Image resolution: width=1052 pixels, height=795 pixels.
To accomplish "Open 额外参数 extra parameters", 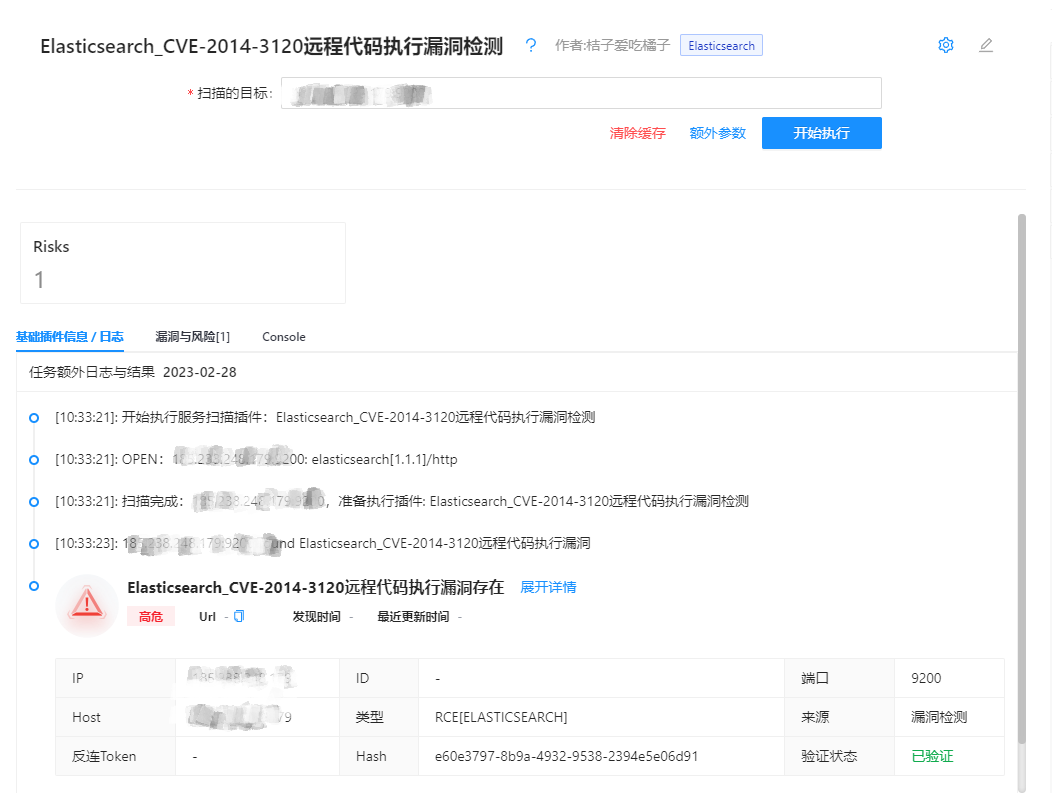I will (x=718, y=133).
